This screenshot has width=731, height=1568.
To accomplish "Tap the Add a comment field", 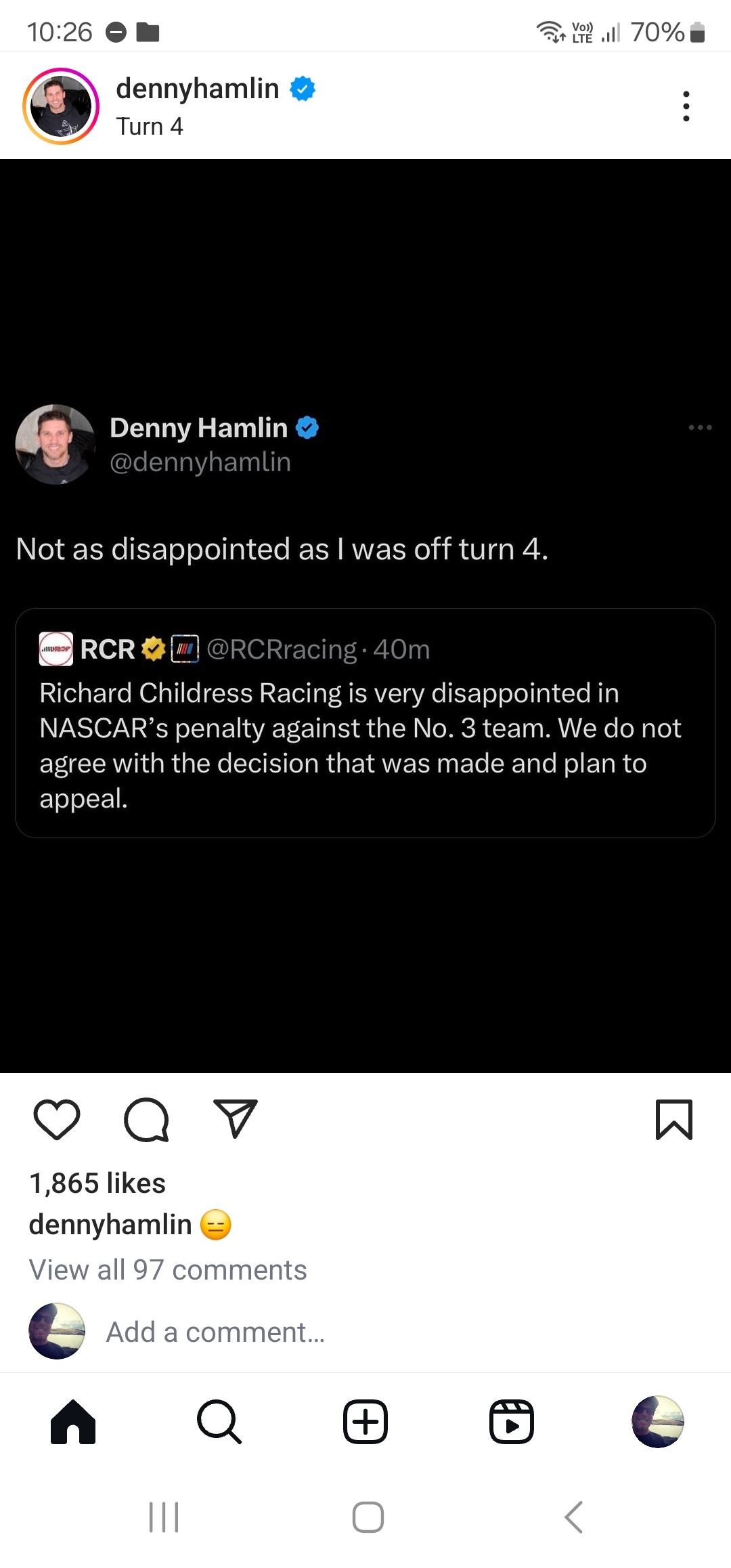I will click(215, 1332).
